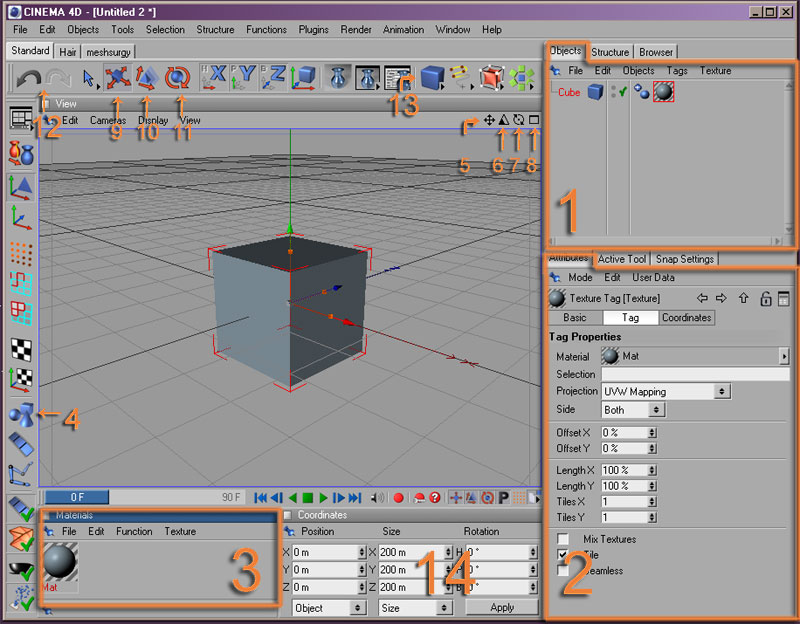Switch to the Browser tab

point(656,52)
